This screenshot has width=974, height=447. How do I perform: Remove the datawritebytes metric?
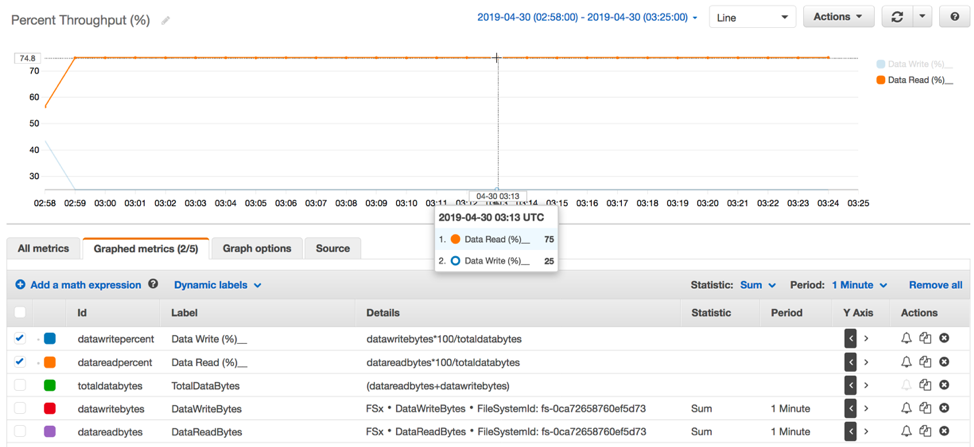click(x=944, y=409)
